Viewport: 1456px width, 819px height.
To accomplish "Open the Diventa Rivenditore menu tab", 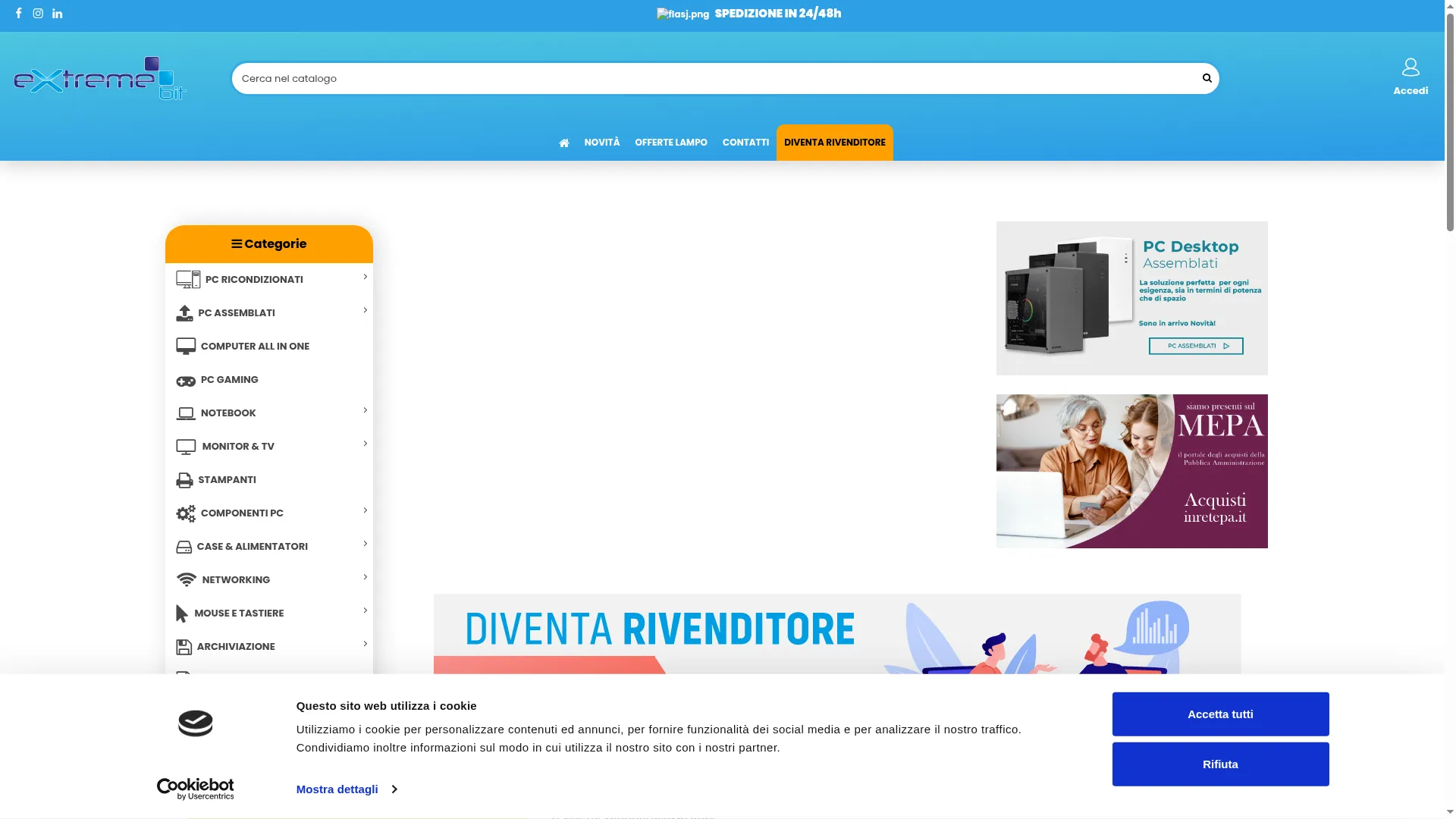I will pyautogui.click(x=834, y=143).
